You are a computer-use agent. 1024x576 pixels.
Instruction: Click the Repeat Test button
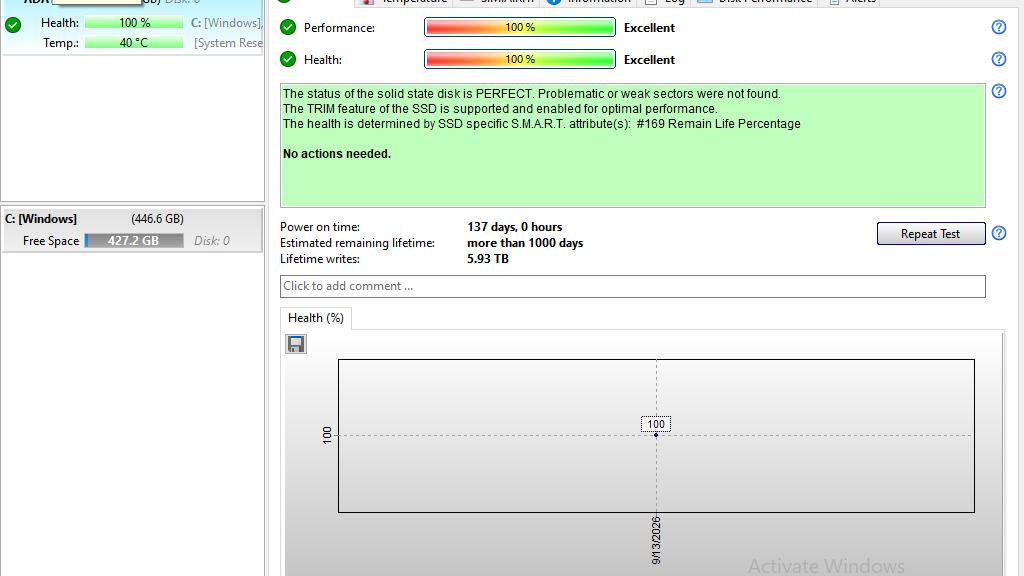pos(931,234)
